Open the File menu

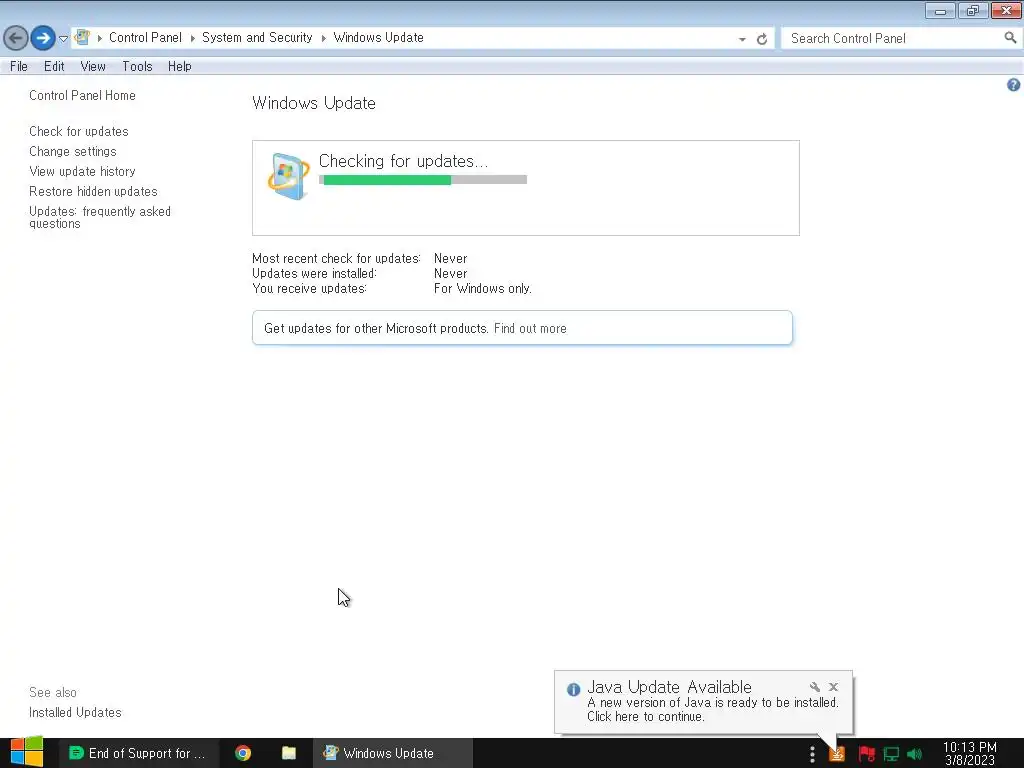coord(19,67)
